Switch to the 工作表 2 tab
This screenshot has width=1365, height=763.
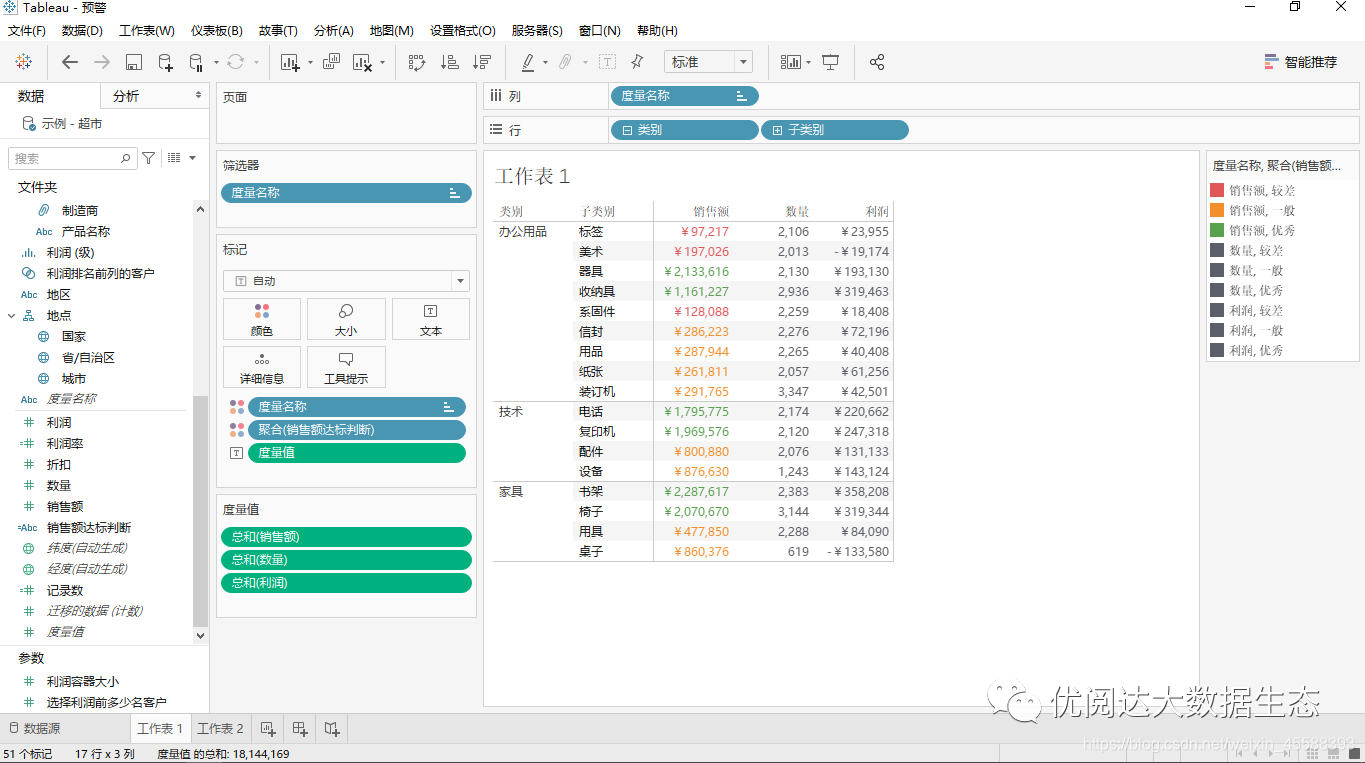coord(220,729)
